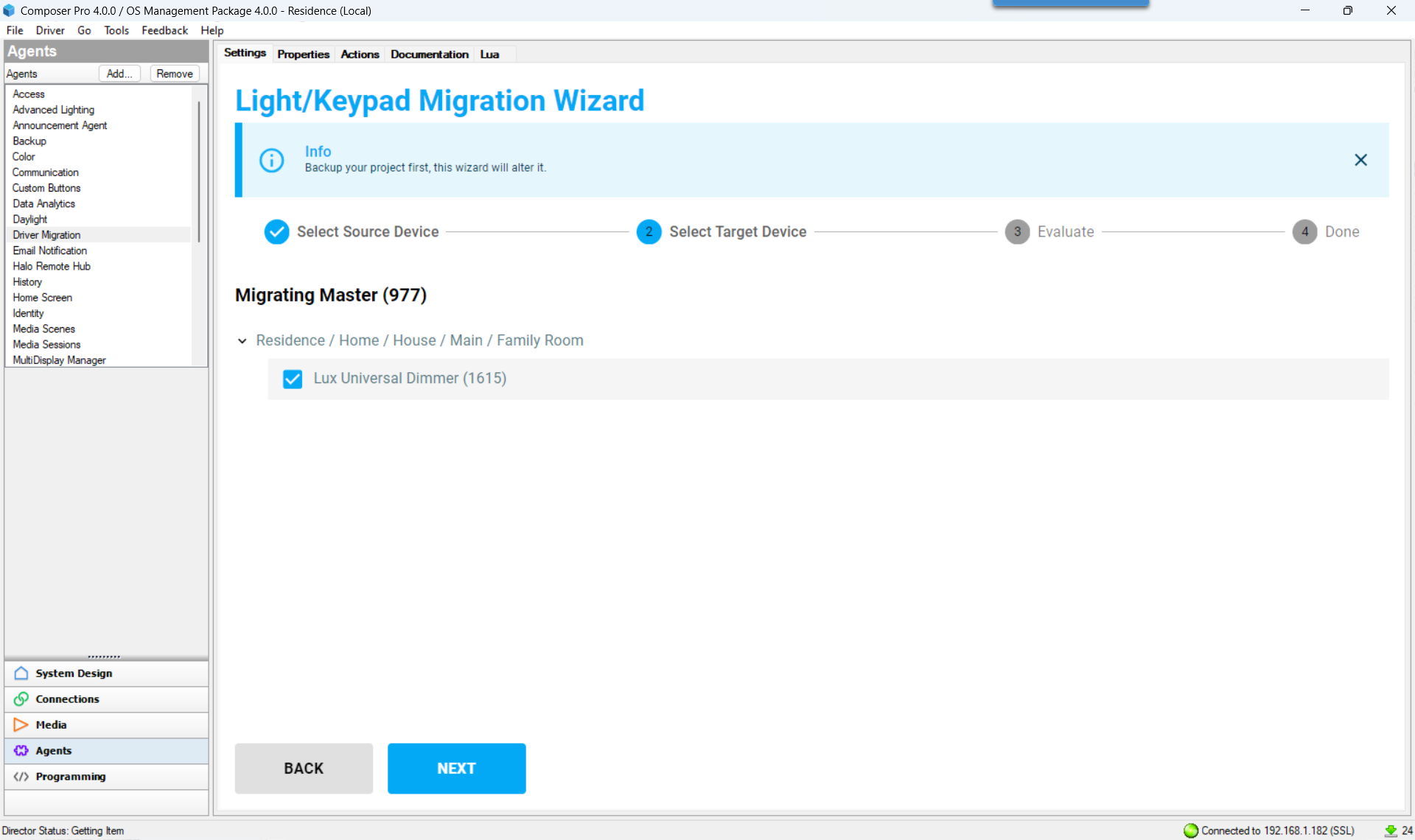Click the Agents list vertical scrollbar

(199, 172)
